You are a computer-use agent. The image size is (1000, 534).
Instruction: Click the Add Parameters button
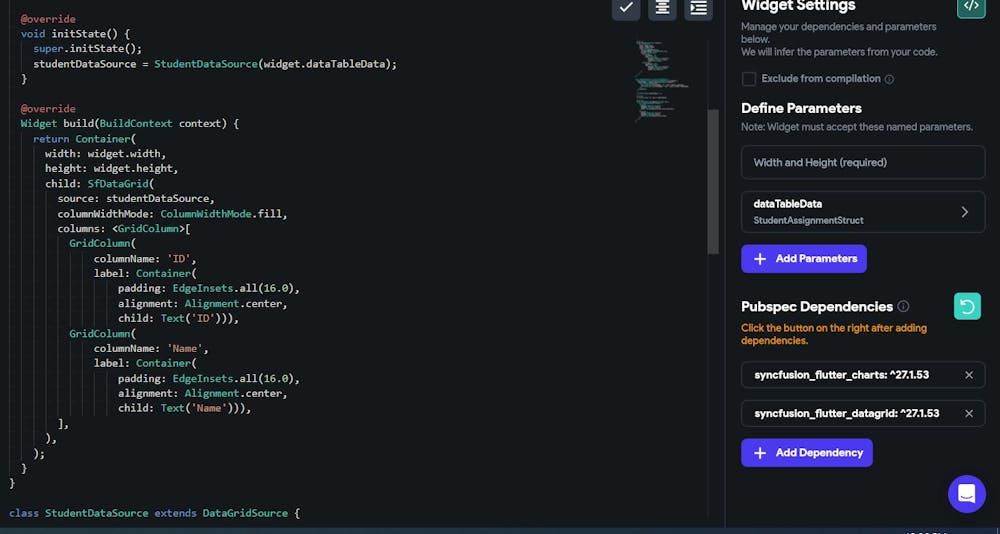click(804, 258)
